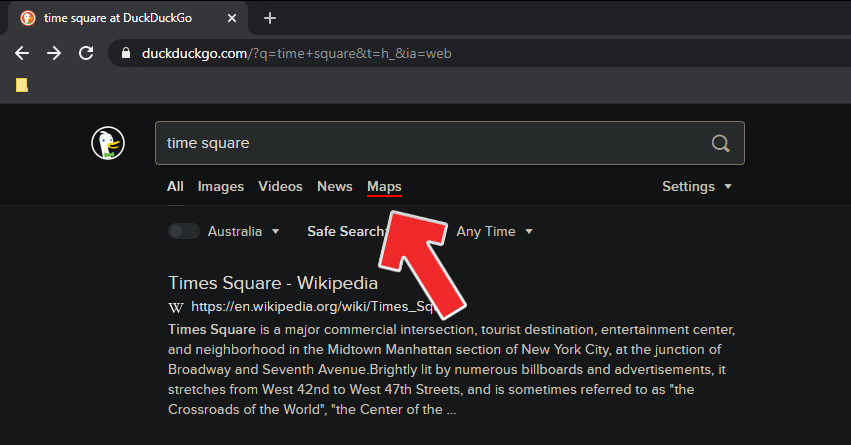
Task: Open the Safe Search dropdown
Action: pos(346,231)
